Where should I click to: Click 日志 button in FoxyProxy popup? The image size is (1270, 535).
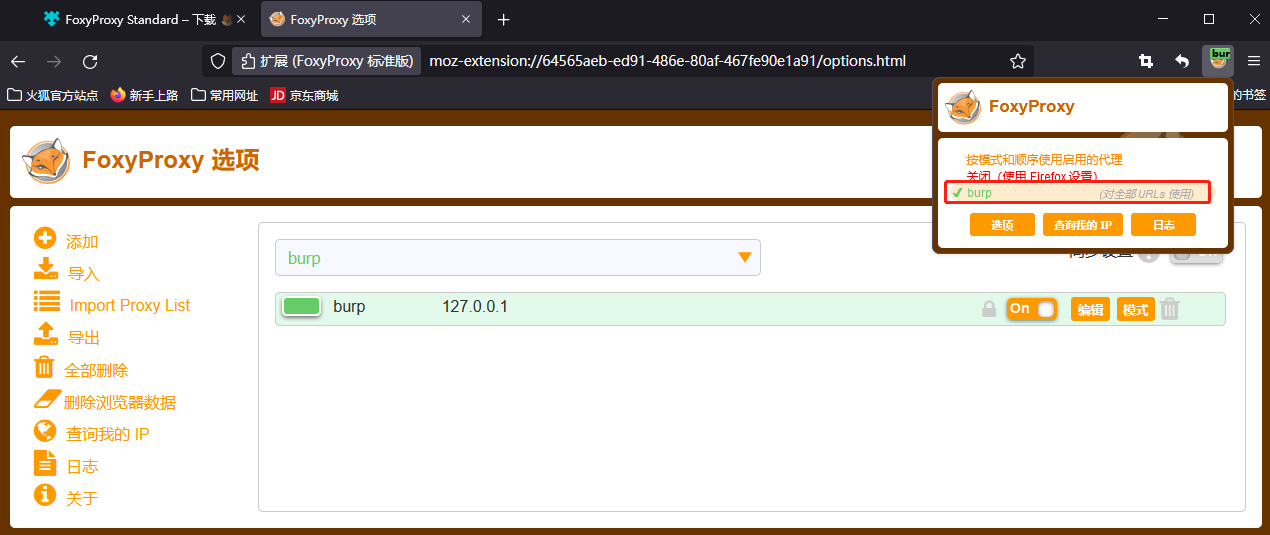tap(1163, 225)
